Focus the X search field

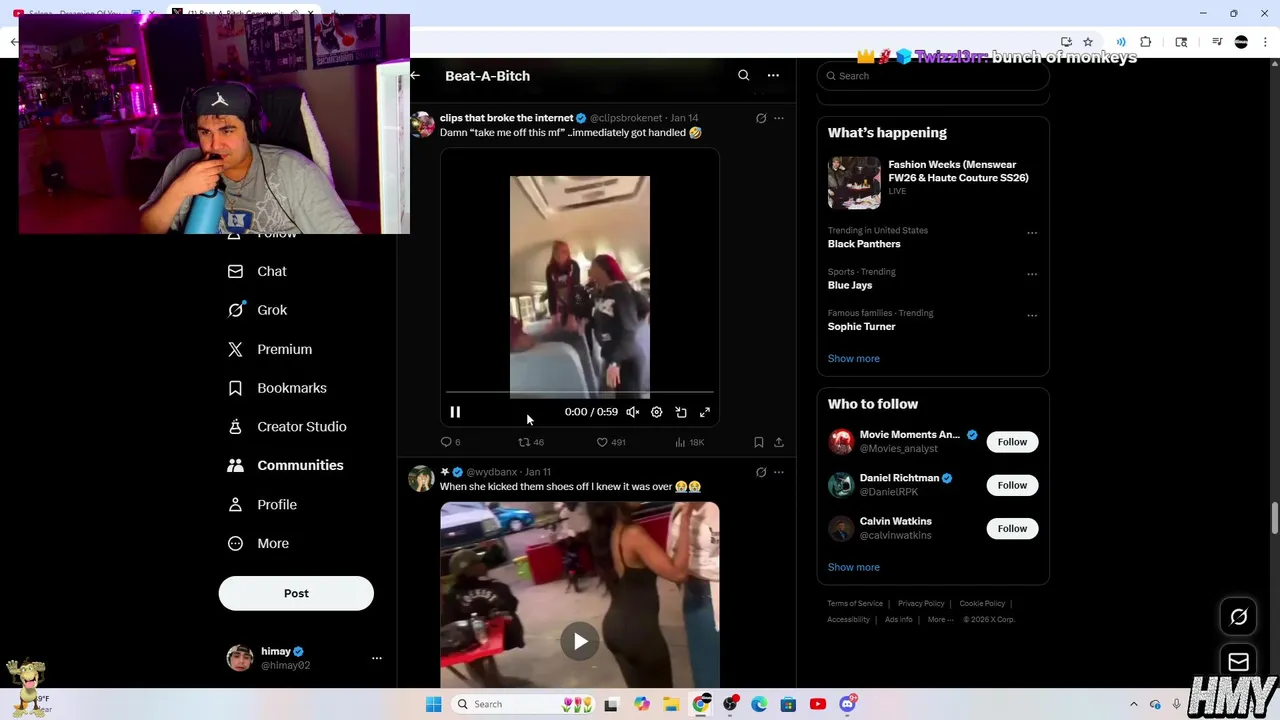[x=933, y=76]
